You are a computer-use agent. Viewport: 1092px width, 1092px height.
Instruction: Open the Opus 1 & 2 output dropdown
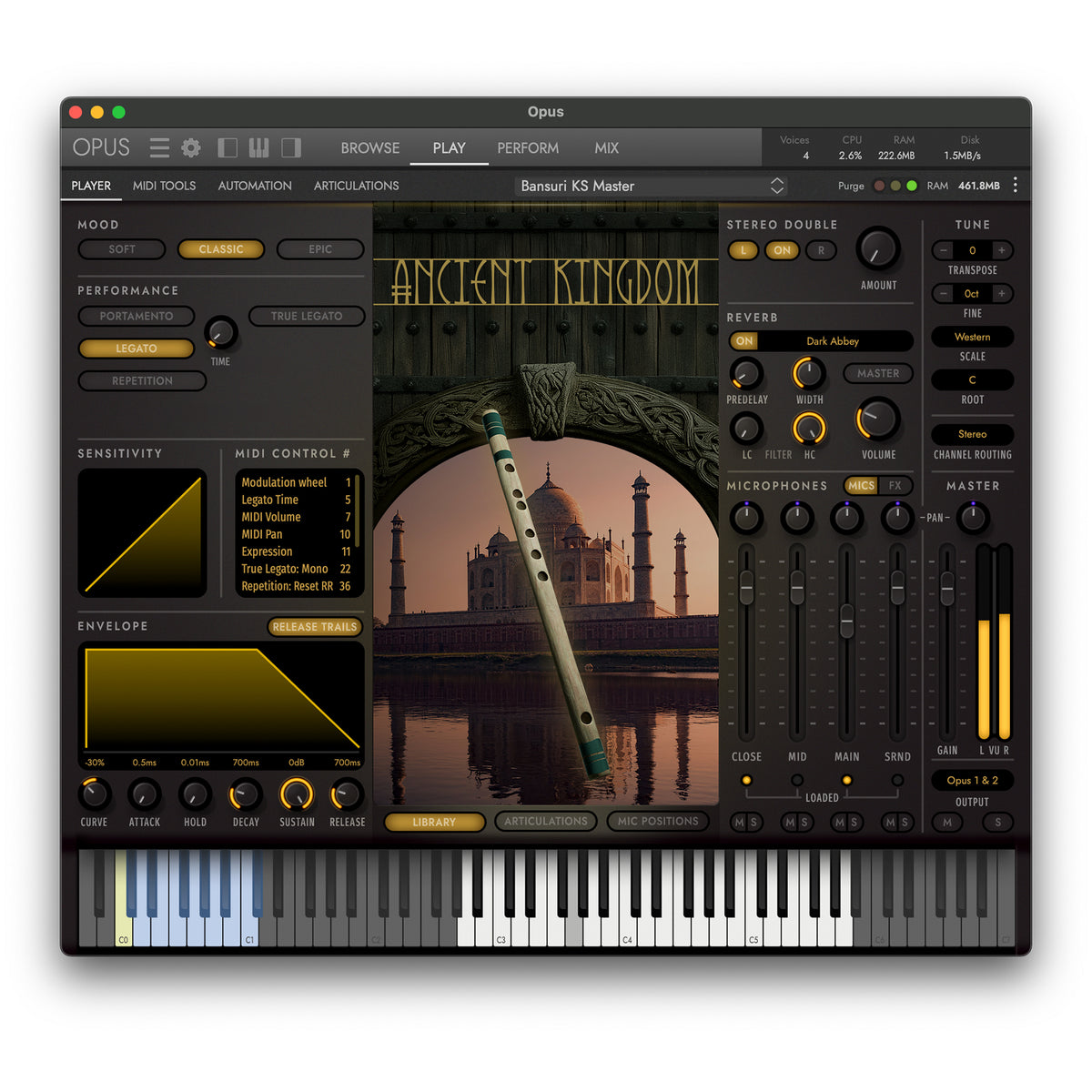tap(972, 780)
